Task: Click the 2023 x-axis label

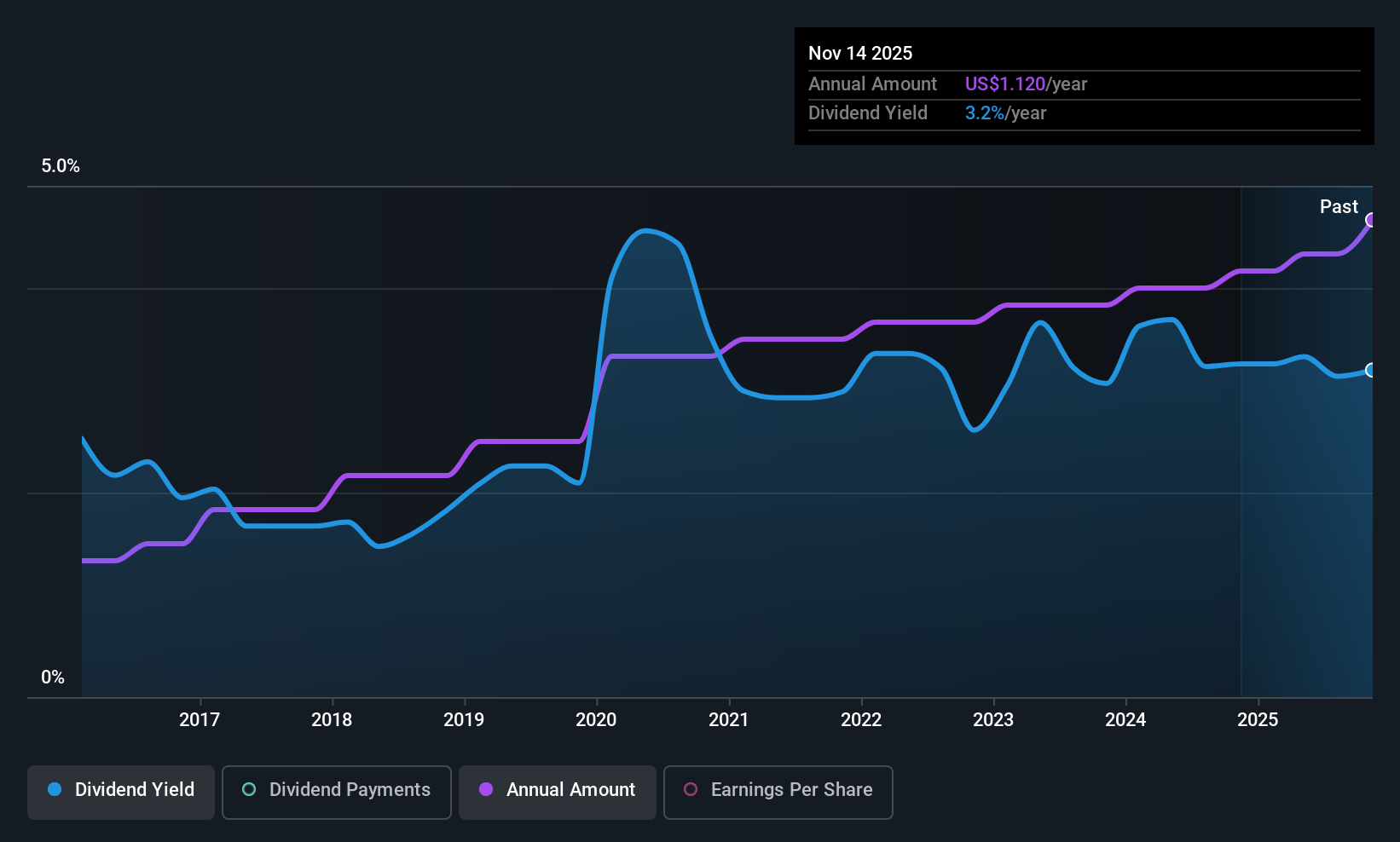Action: pos(993,719)
